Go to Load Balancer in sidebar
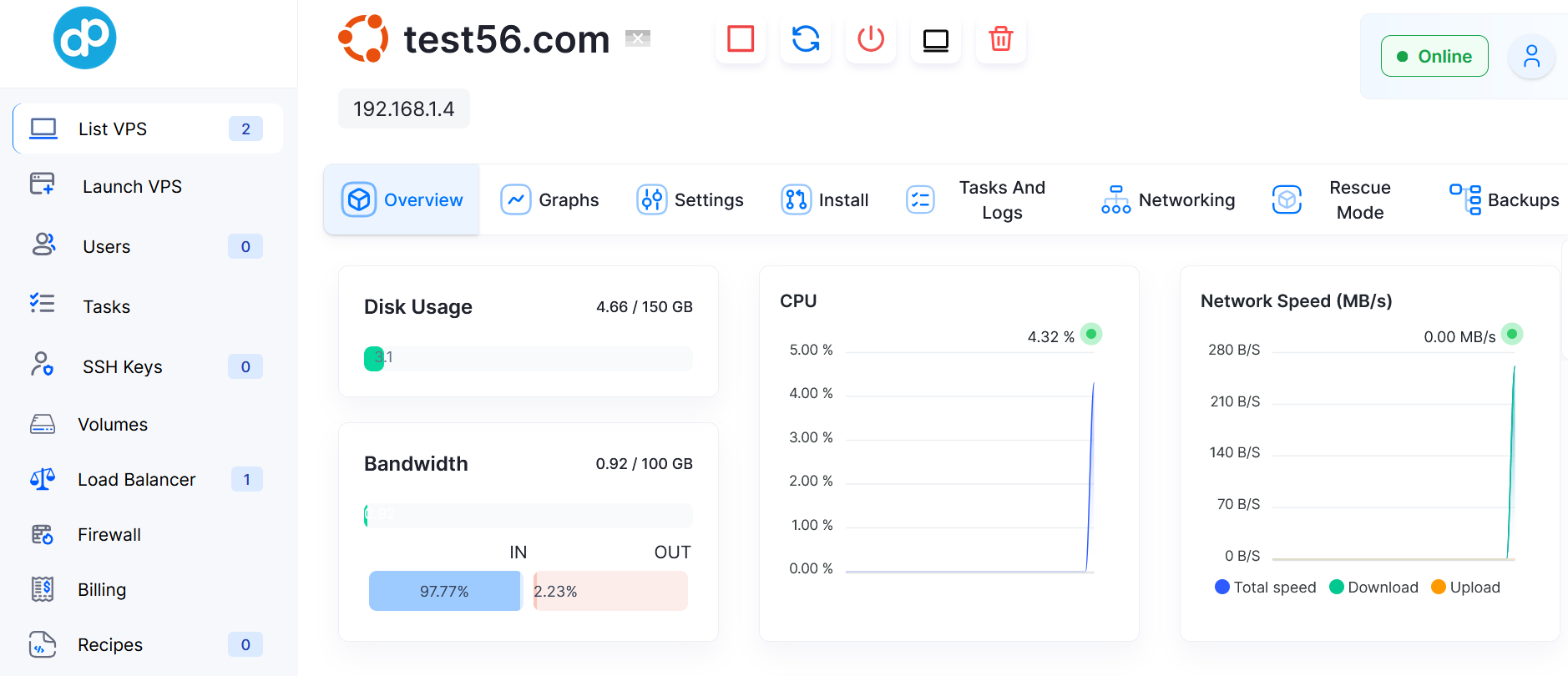Viewport: 1568px width, 676px height. (x=136, y=480)
